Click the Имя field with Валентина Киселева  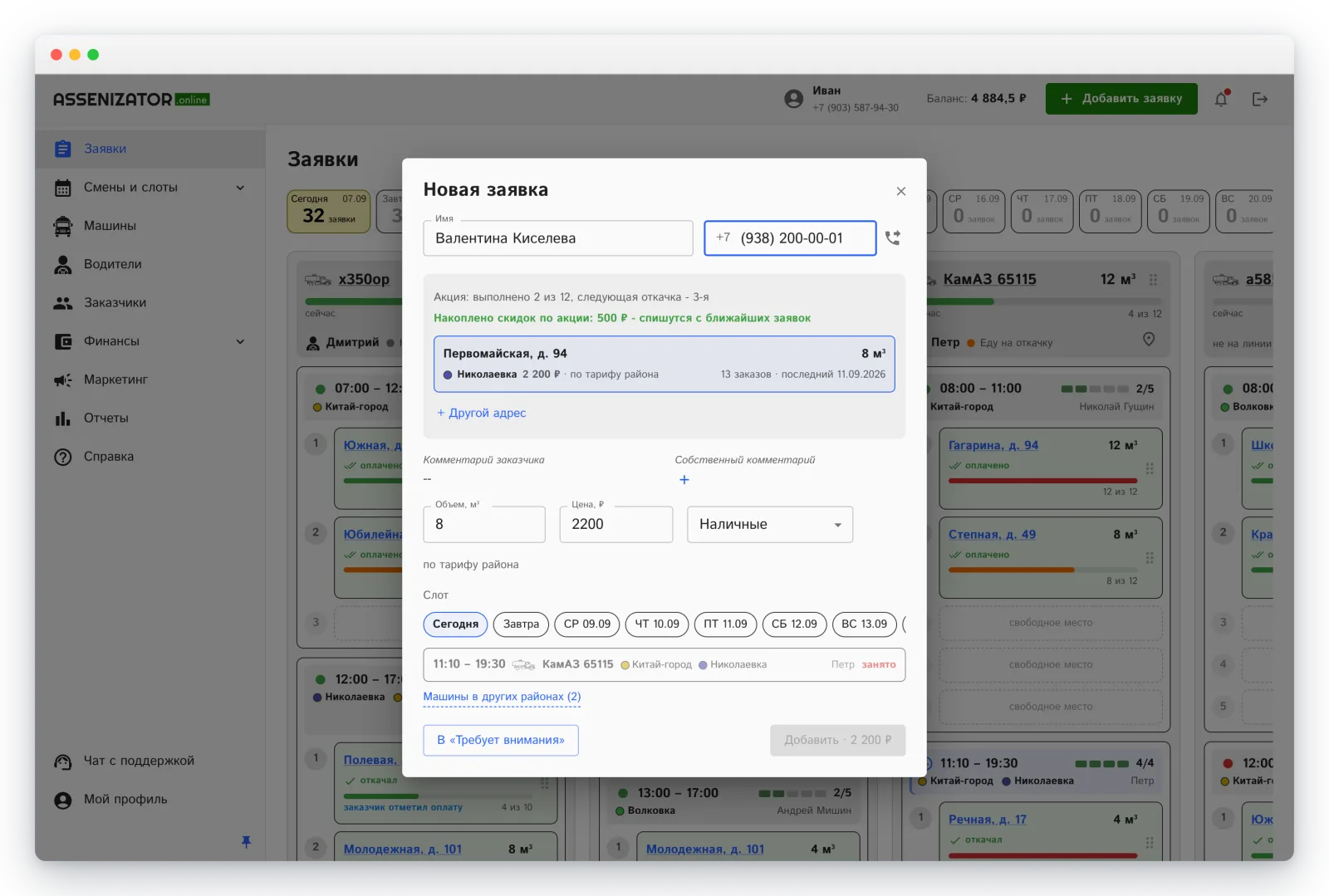(558, 238)
